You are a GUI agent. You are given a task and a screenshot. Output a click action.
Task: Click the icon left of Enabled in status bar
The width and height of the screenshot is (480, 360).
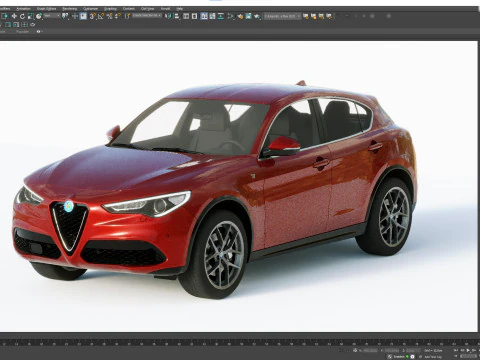coord(389,357)
